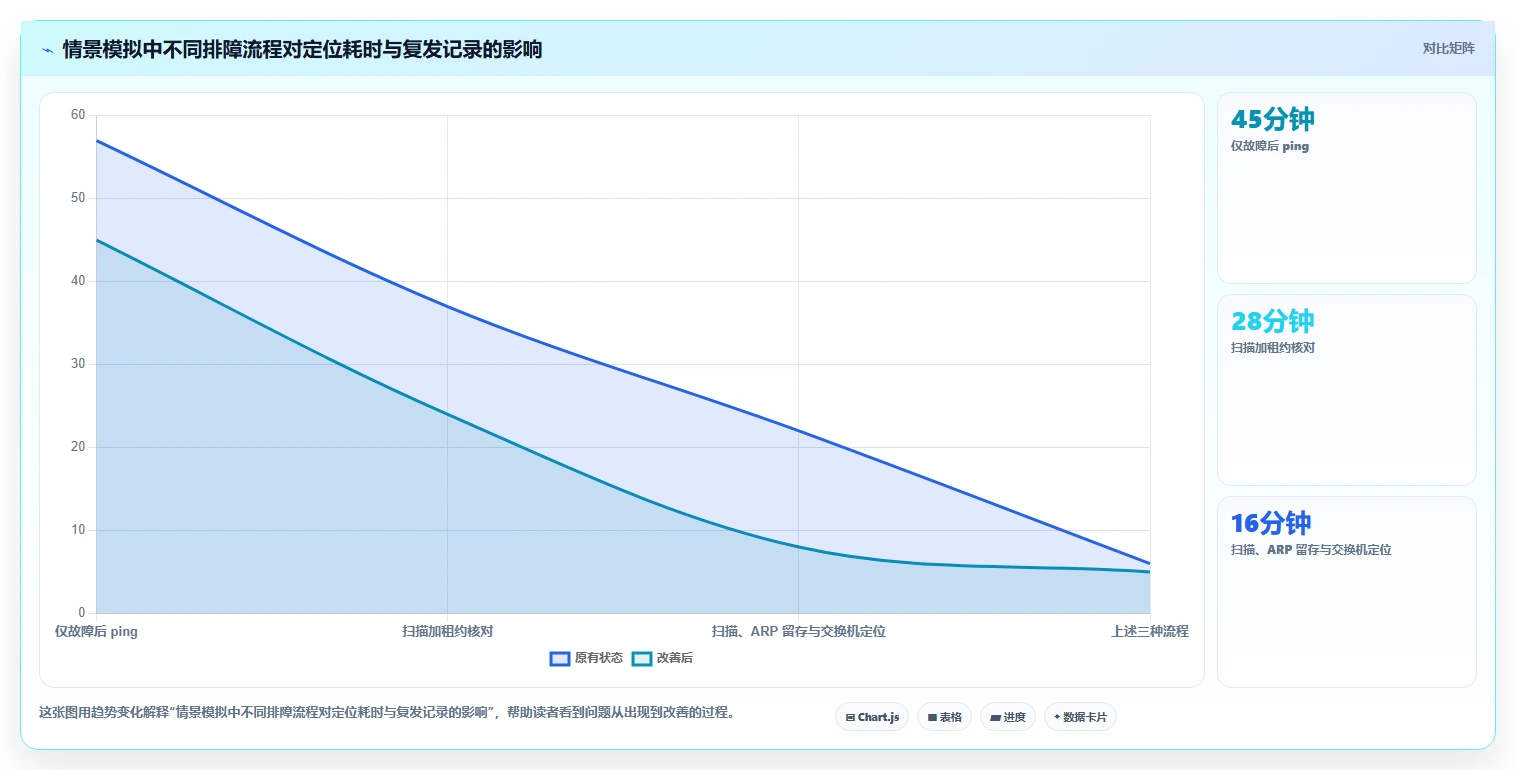This screenshot has height=770, width=1516.
Task: Click the x-axis label 扫描、ARP 留存与交换机定位
Action: pyautogui.click(x=798, y=631)
